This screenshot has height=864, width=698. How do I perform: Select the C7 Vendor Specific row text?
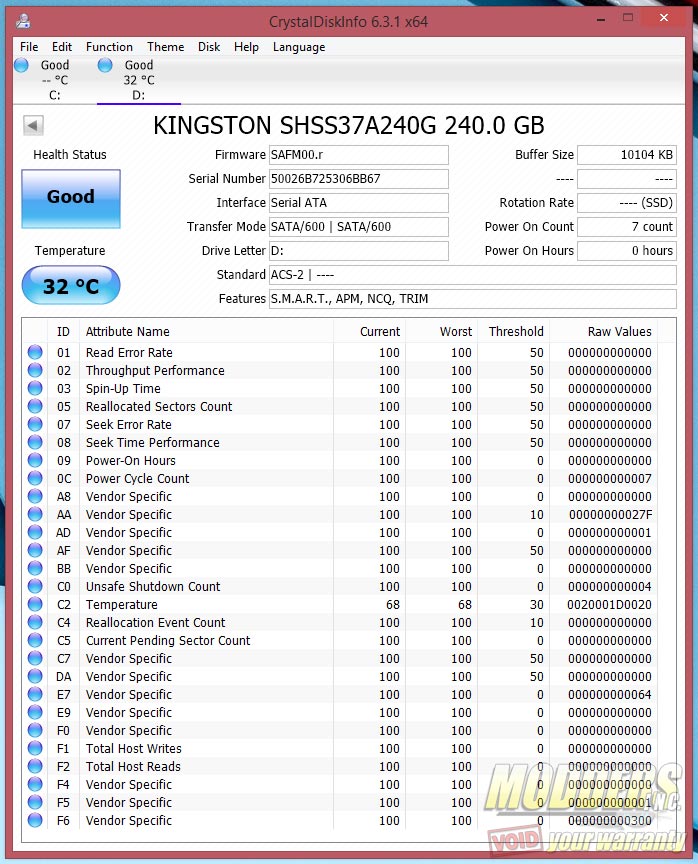pos(128,658)
